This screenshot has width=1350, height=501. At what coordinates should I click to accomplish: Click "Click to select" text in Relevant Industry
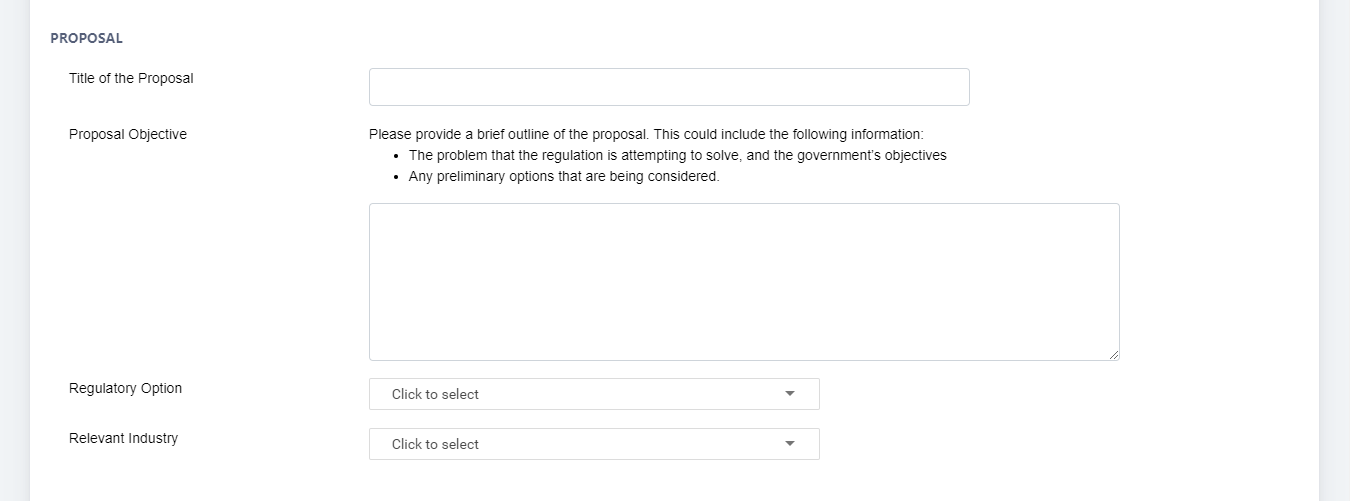pyautogui.click(x=435, y=444)
